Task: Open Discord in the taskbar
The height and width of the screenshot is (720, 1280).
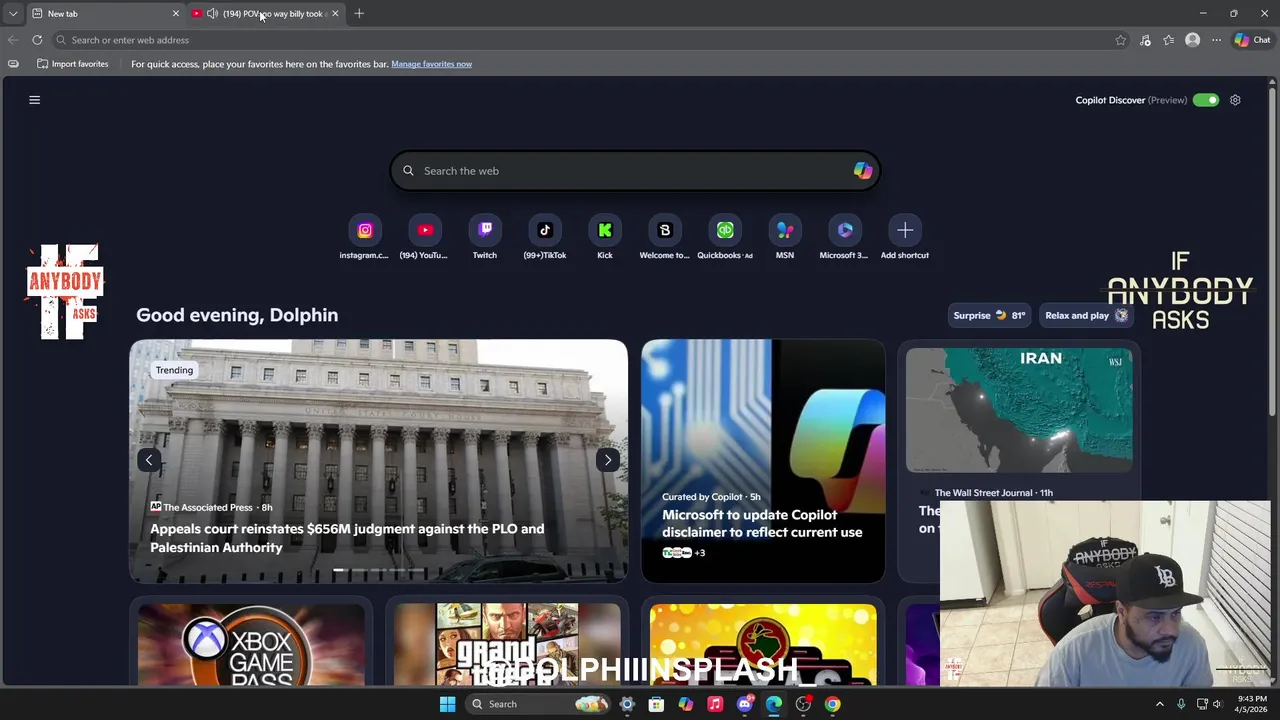Action: (744, 704)
